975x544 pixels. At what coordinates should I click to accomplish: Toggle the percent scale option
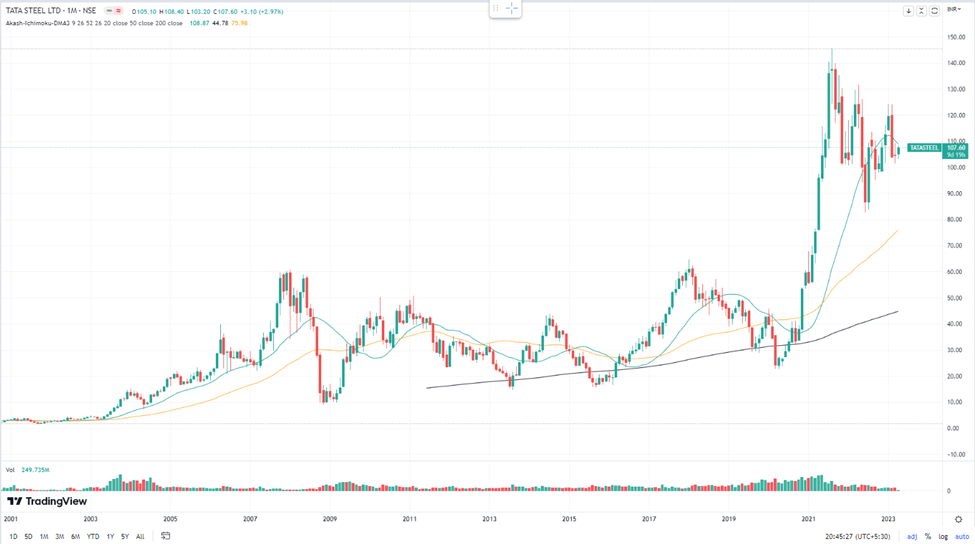927,536
